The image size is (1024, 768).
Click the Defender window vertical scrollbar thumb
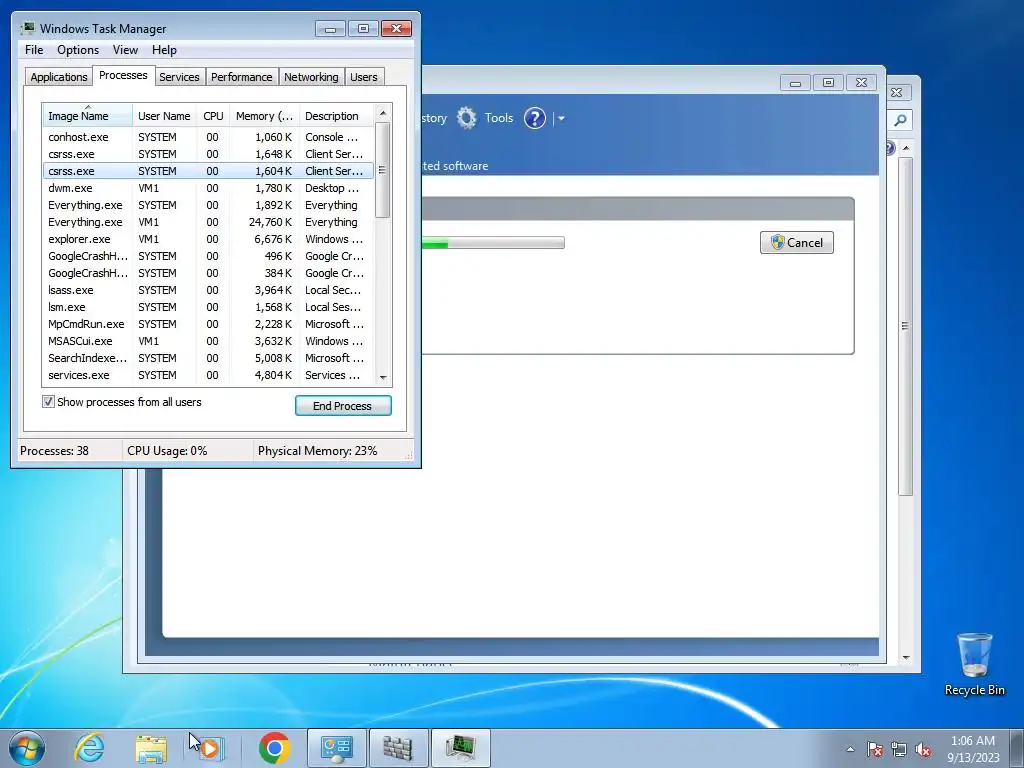click(904, 325)
